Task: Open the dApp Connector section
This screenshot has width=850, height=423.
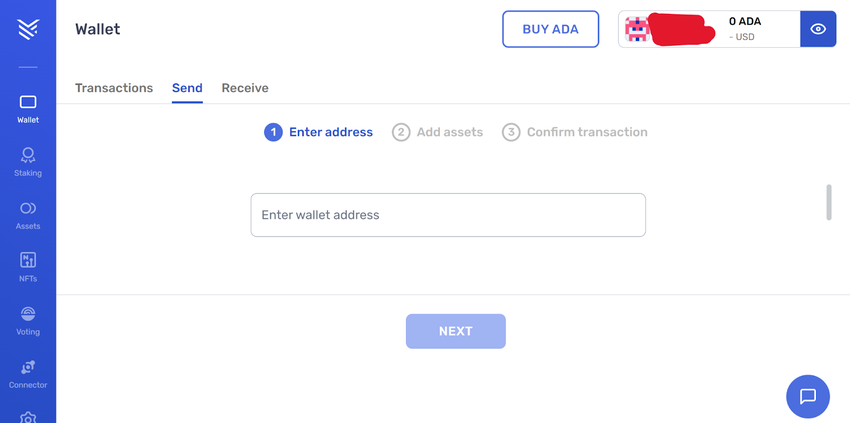Action: tap(28, 373)
